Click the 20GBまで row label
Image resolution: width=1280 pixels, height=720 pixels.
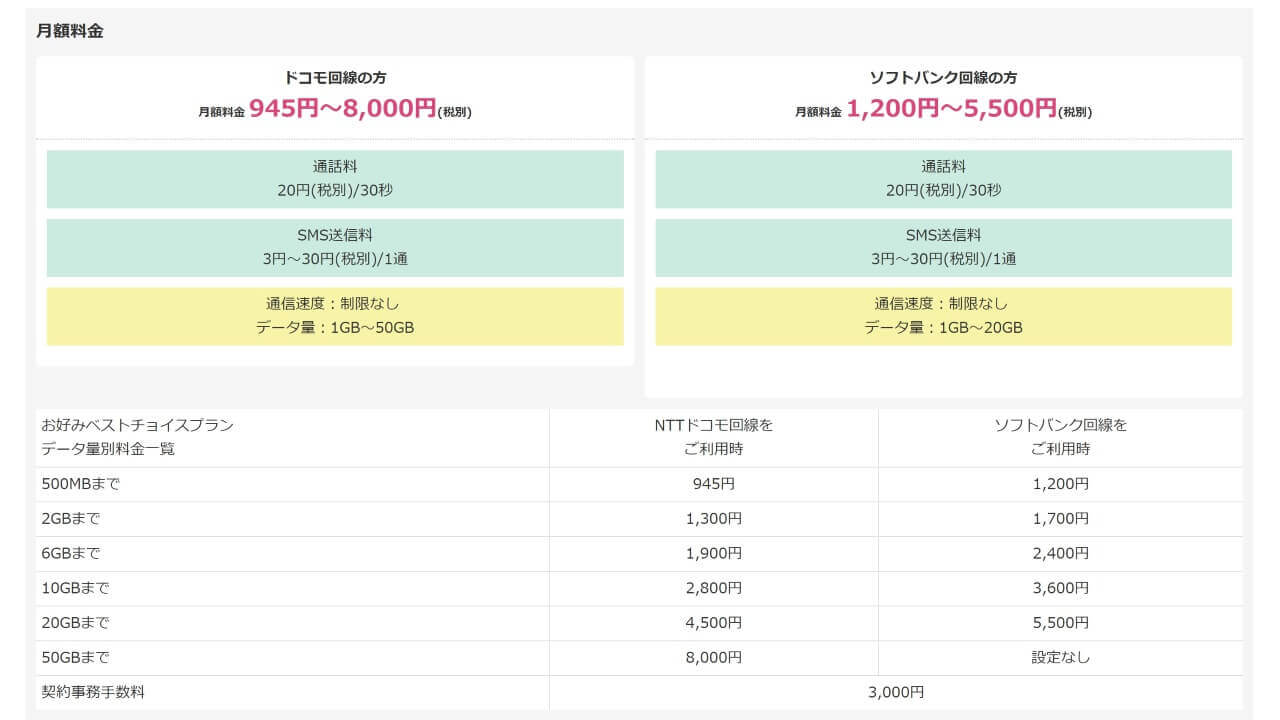(x=75, y=623)
